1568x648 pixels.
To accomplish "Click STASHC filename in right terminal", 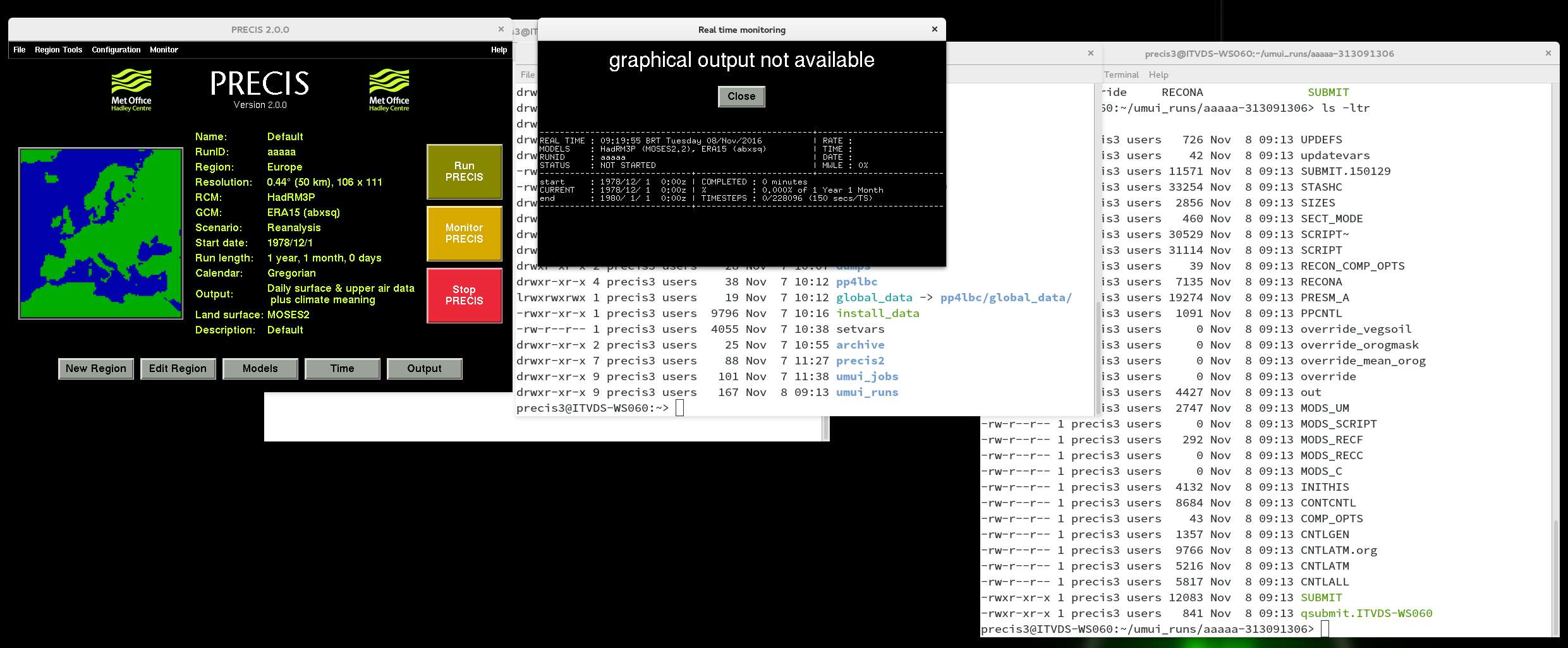I will click(1321, 188).
